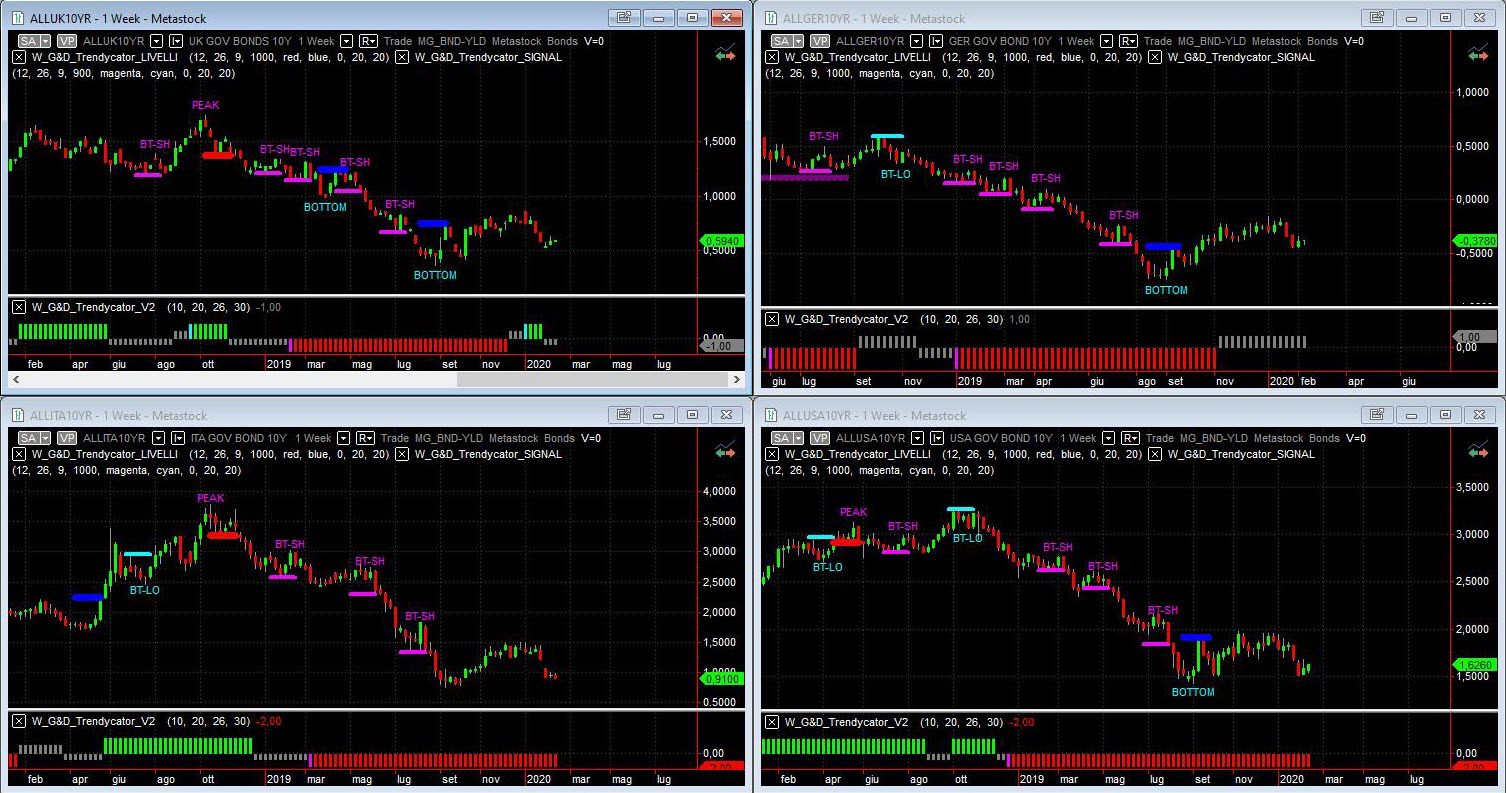Detach the ALLITA10YR window using pop-out icon
This screenshot has width=1506, height=793.
tap(623, 414)
